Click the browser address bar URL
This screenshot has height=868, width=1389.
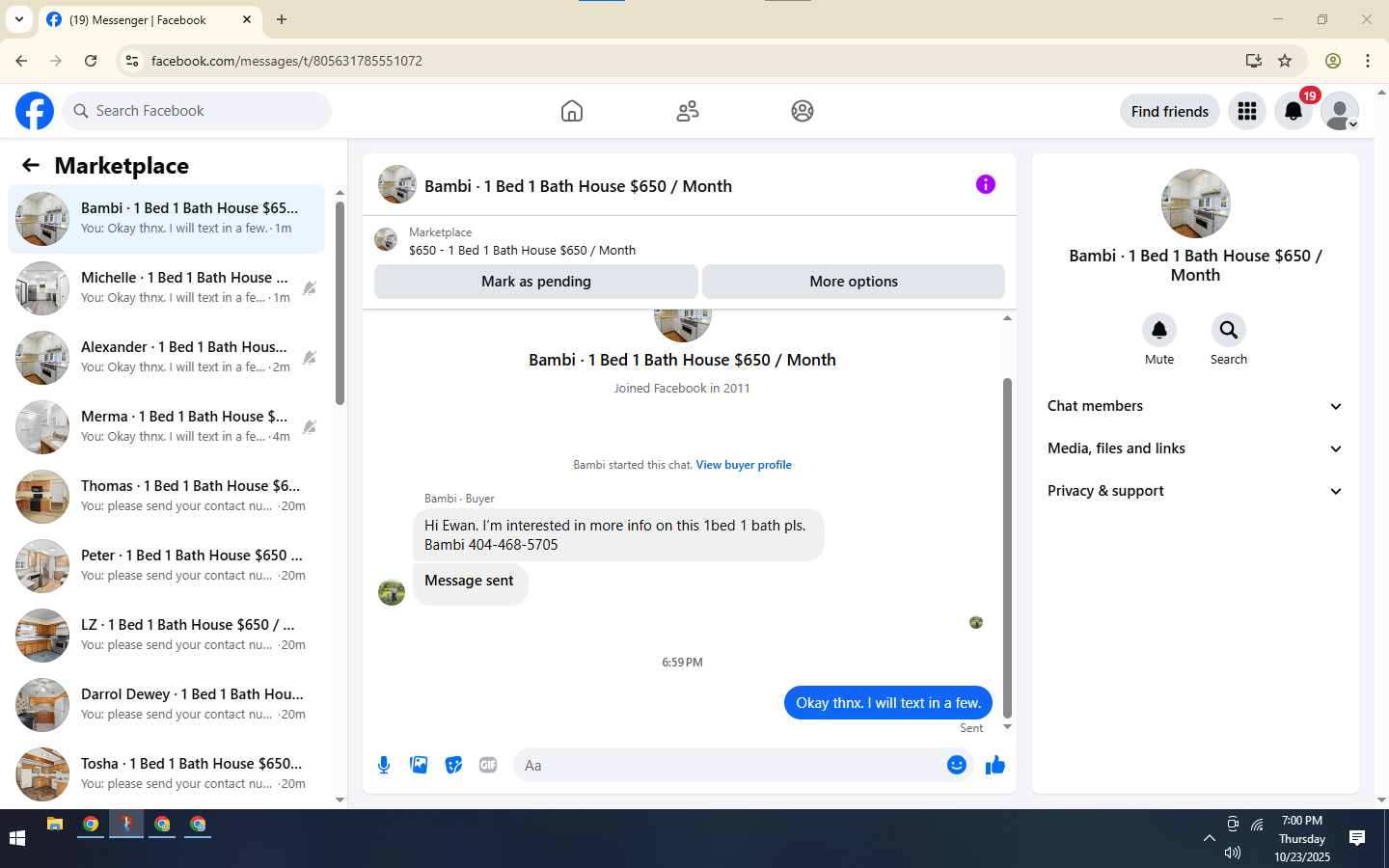[x=286, y=61]
